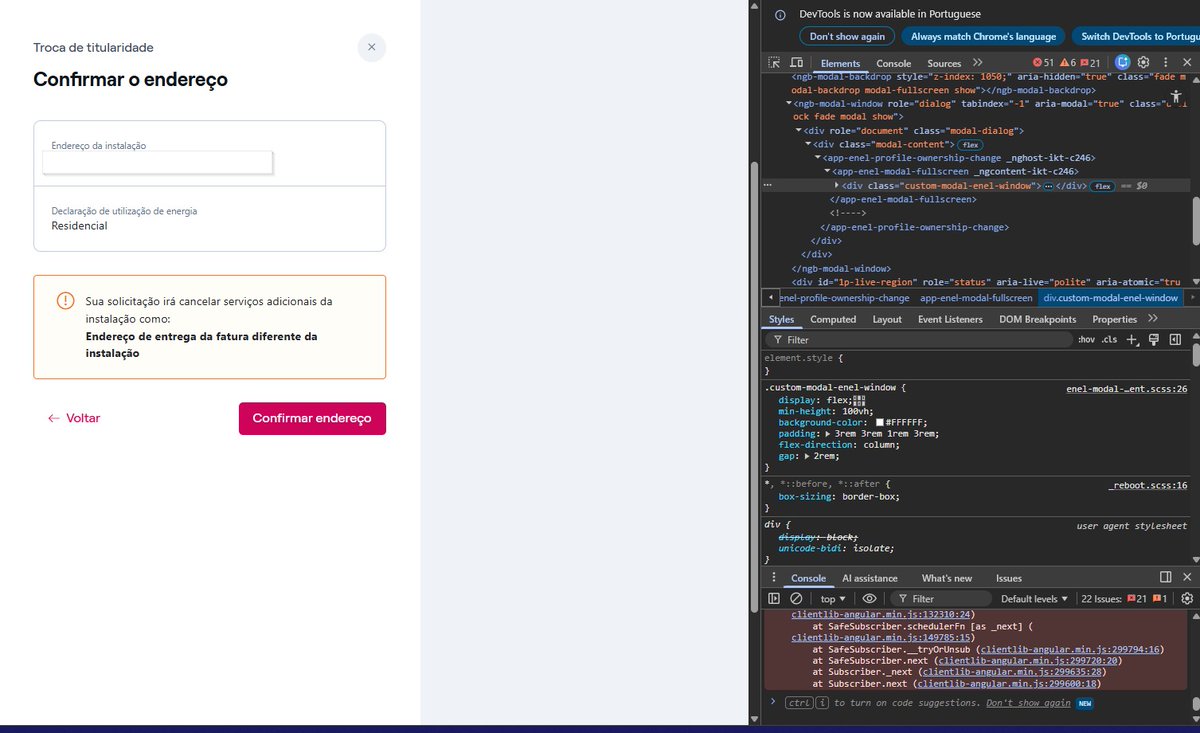Open the #FFFFFF background-color swatch
This screenshot has width=1200, height=733.
(x=880, y=423)
